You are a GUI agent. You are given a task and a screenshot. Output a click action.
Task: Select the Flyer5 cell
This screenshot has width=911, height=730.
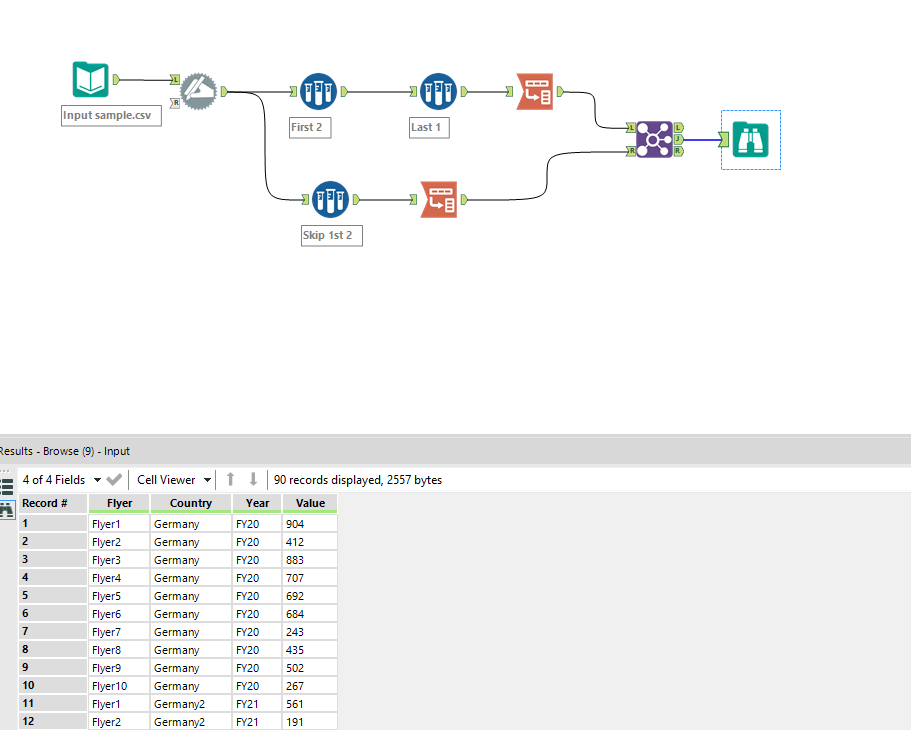pos(119,596)
